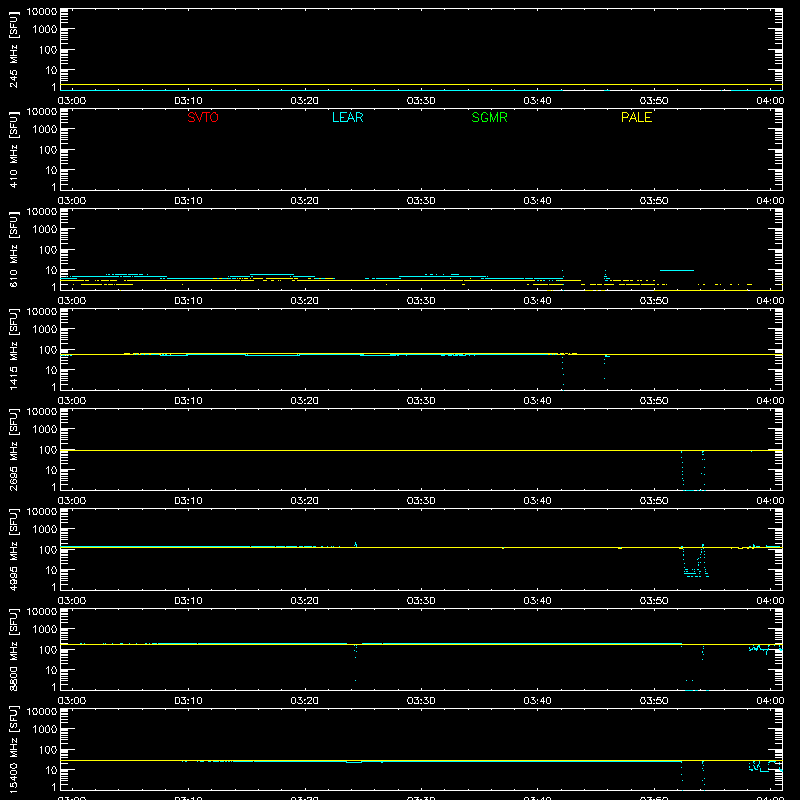Viewport: 800px width, 800px height.
Task: Click the yellow PALE legend label
Action: pyautogui.click(x=636, y=117)
